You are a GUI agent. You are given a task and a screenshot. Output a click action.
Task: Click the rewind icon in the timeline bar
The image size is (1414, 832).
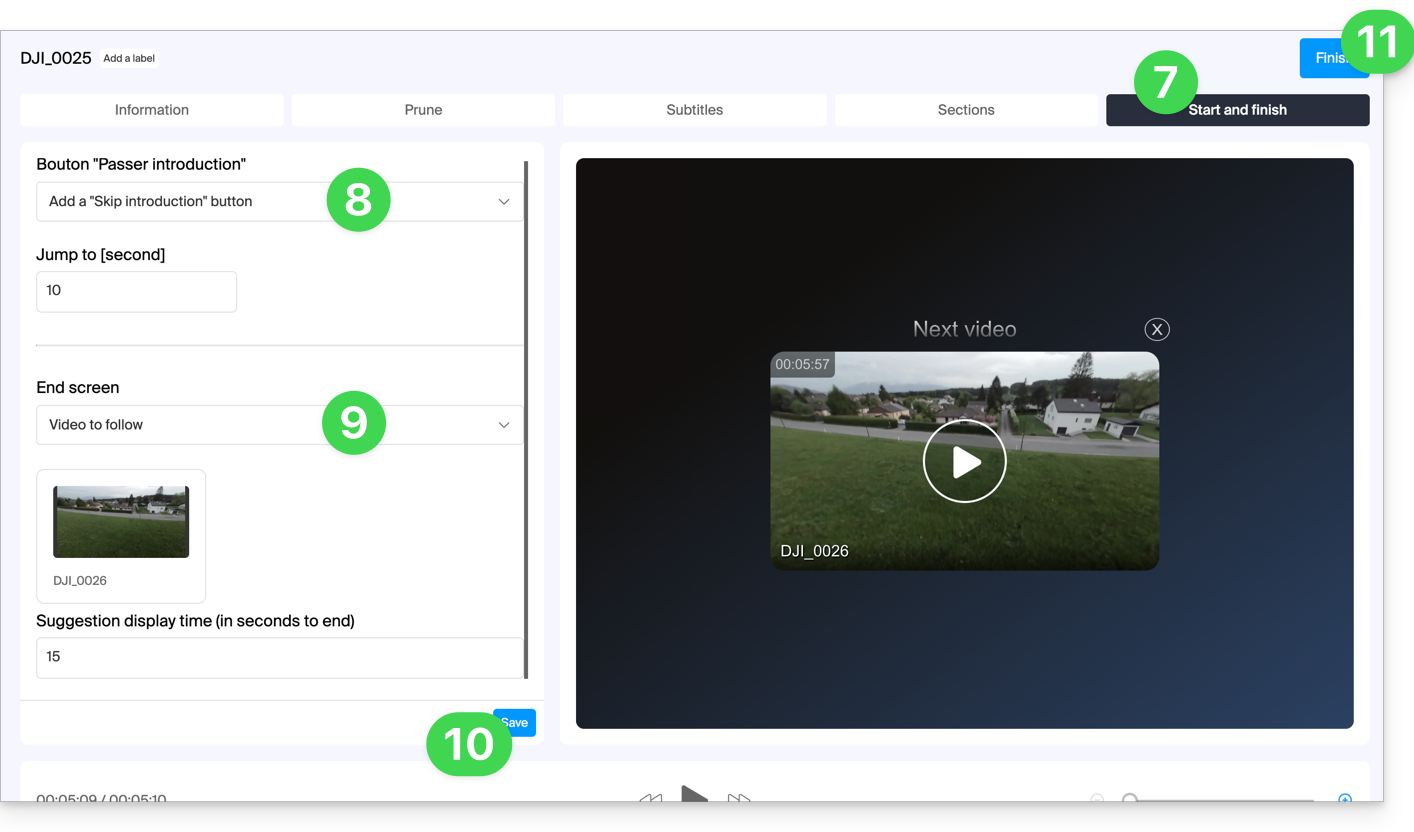click(x=651, y=798)
